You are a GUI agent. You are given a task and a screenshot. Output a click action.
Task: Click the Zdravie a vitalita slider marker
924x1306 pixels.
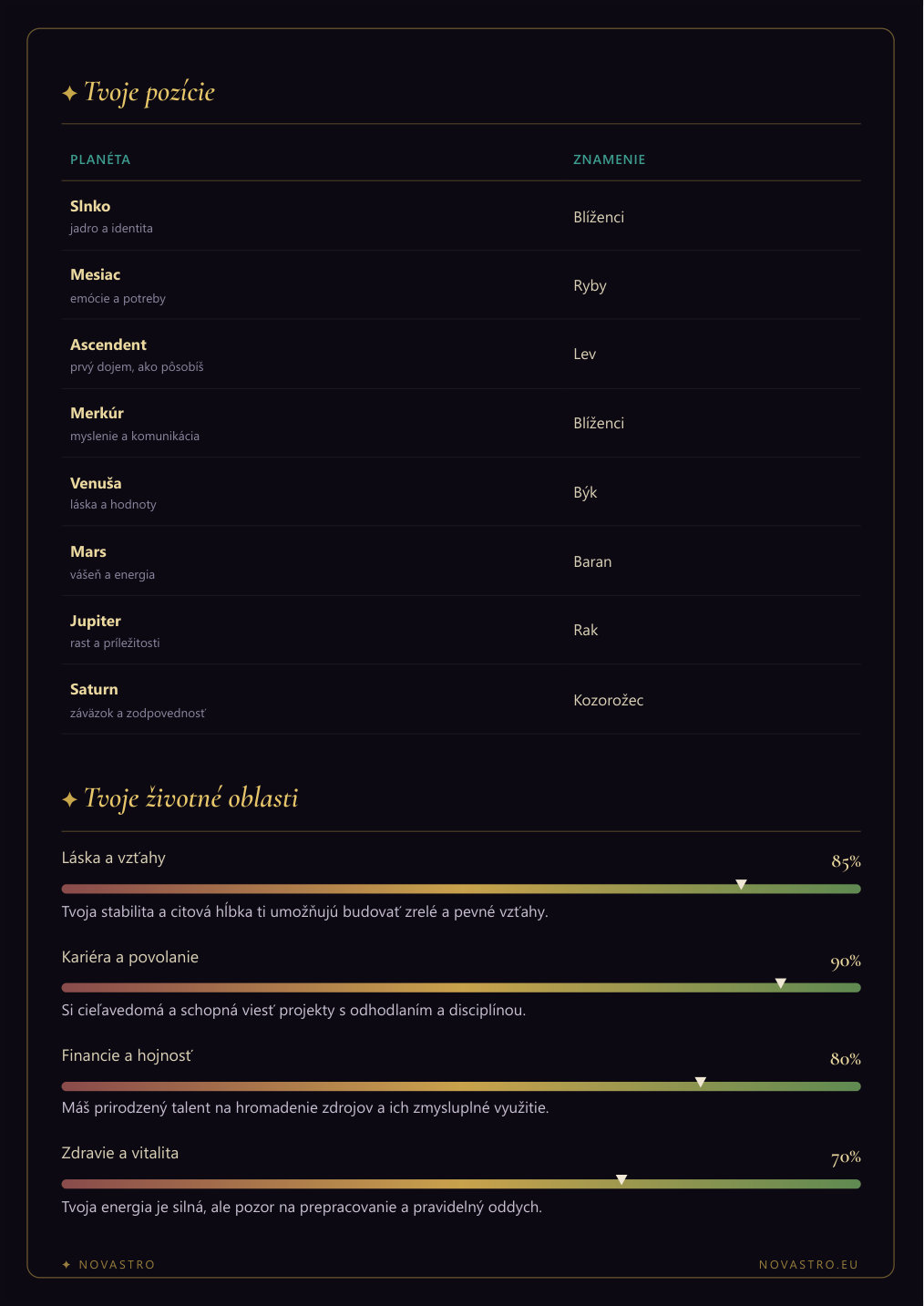[621, 1179]
